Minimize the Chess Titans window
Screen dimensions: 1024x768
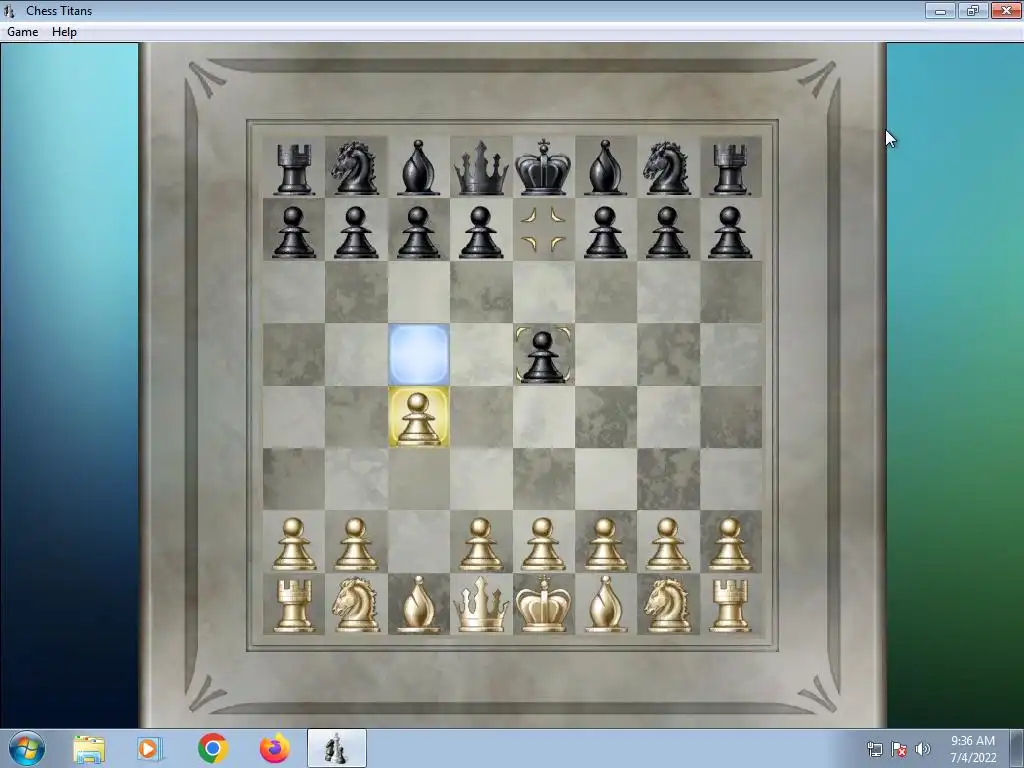pos(940,10)
